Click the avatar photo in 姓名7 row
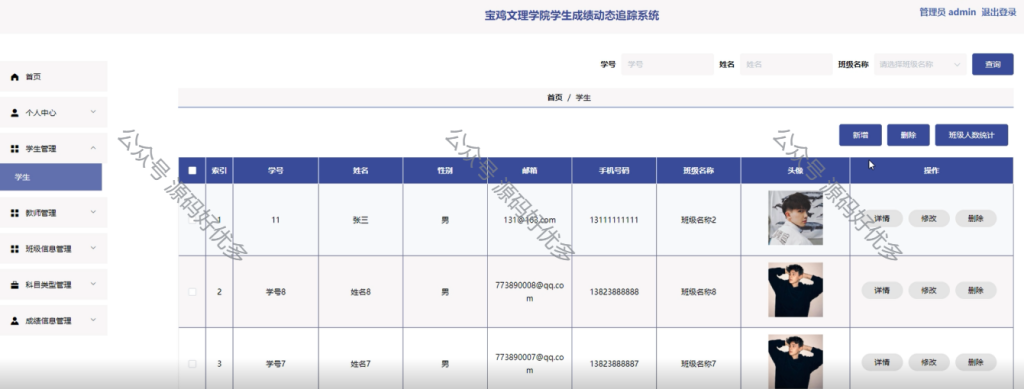The width and height of the screenshot is (1024, 389). click(795, 362)
